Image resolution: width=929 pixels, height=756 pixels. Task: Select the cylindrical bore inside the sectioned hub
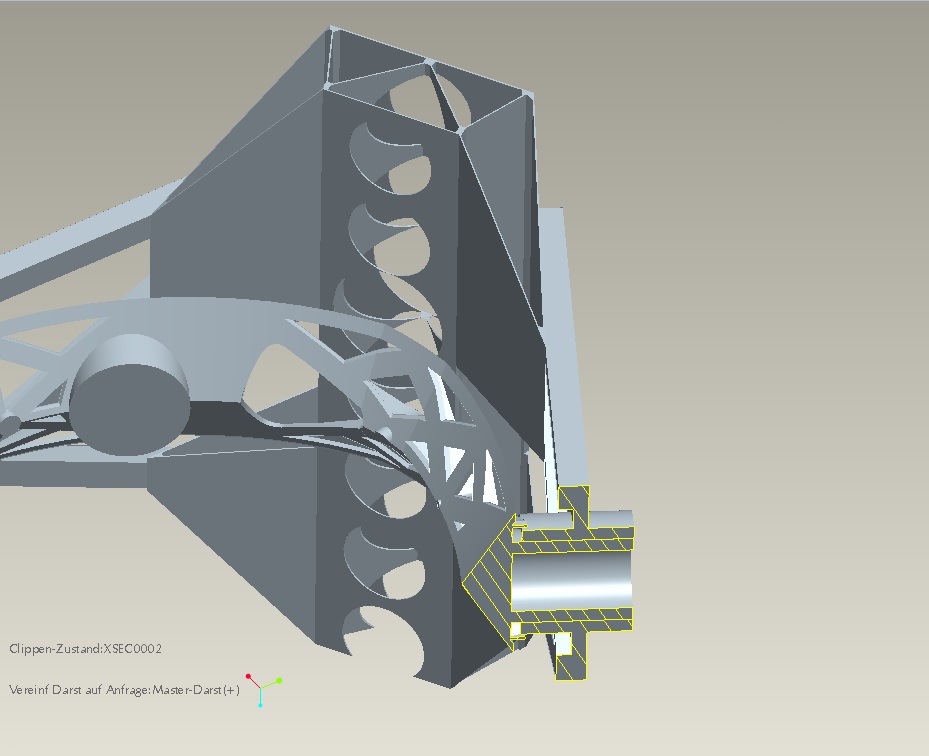coord(571,581)
